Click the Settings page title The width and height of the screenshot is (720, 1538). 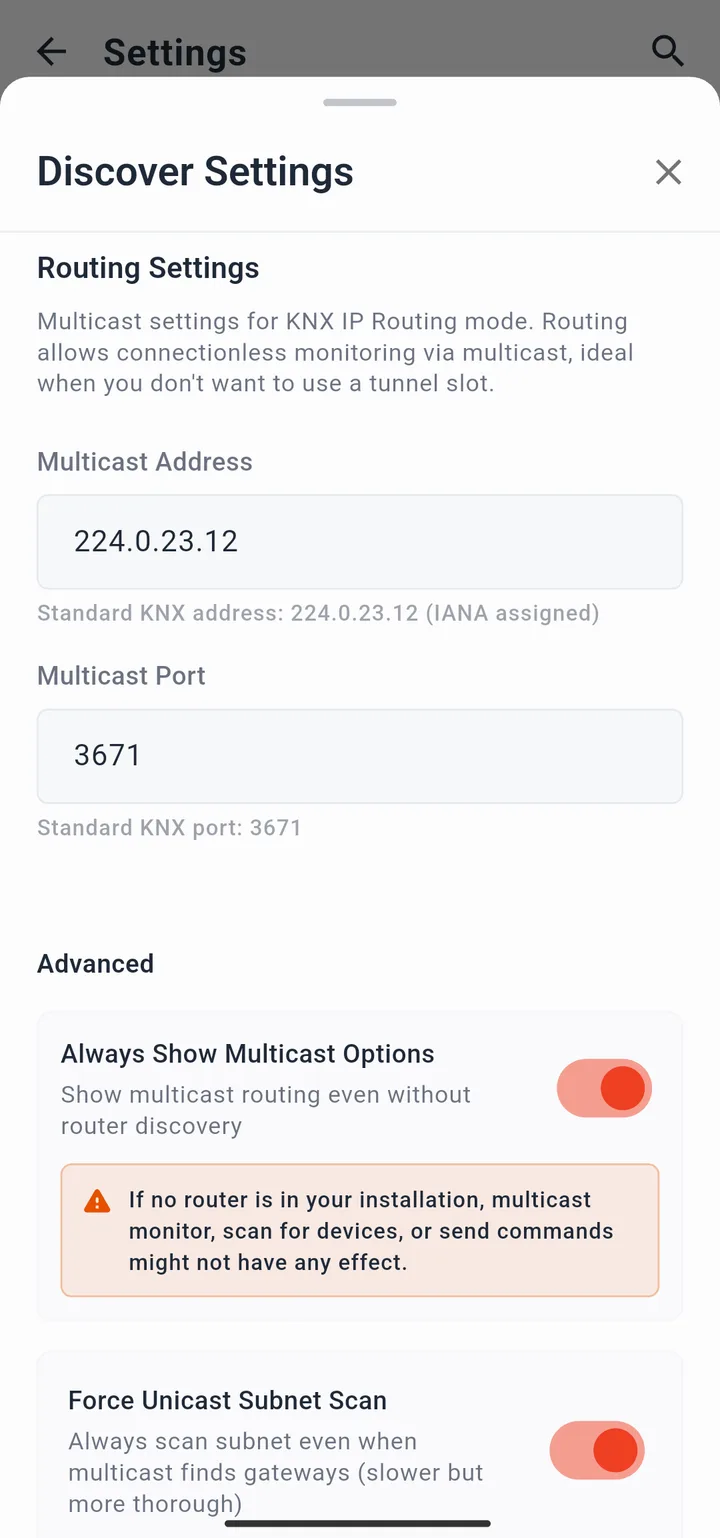click(x=175, y=52)
